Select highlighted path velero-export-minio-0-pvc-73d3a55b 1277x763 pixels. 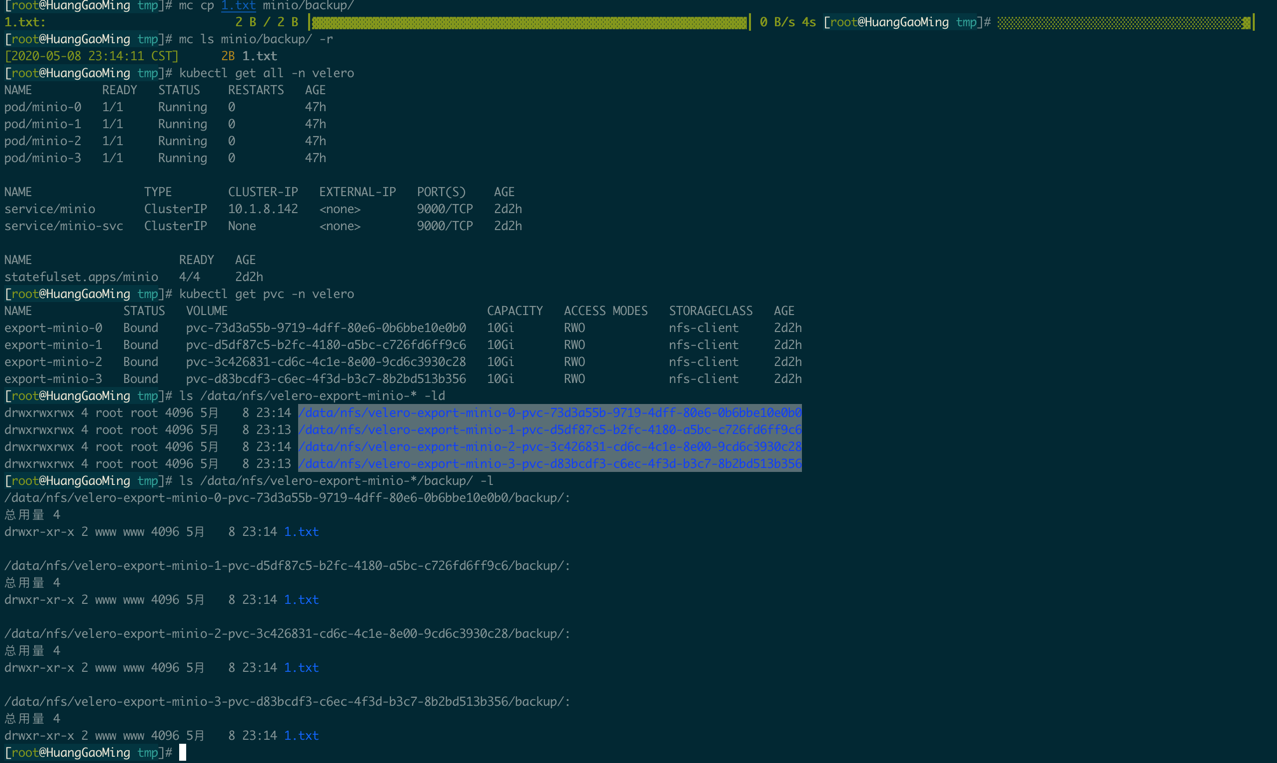[550, 413]
